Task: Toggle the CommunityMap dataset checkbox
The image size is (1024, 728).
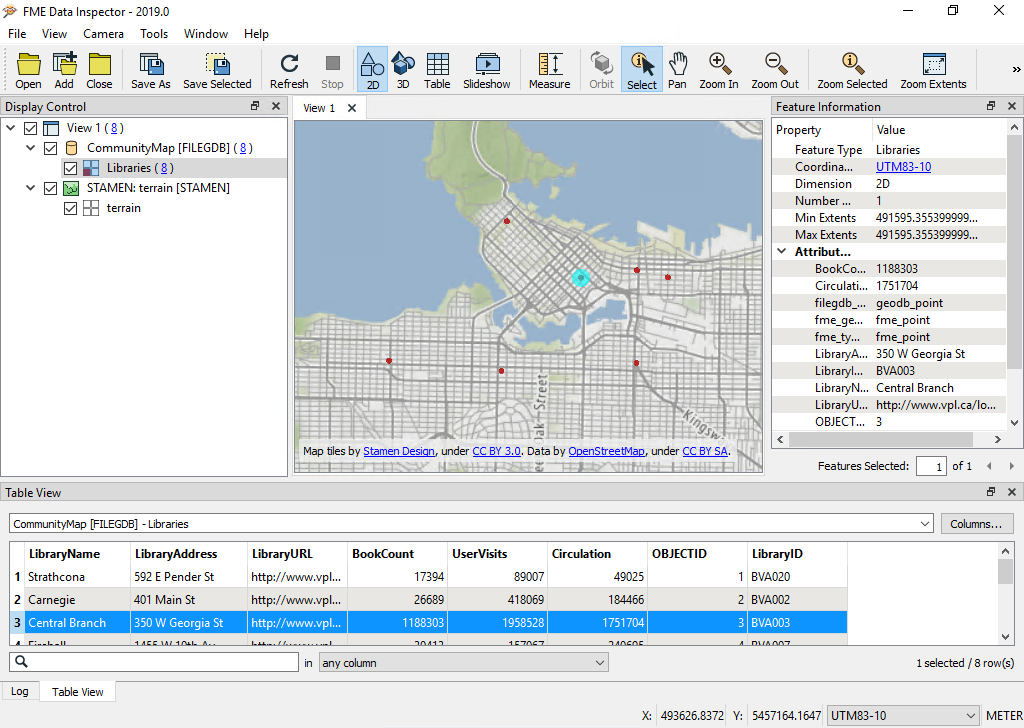Action: point(51,148)
